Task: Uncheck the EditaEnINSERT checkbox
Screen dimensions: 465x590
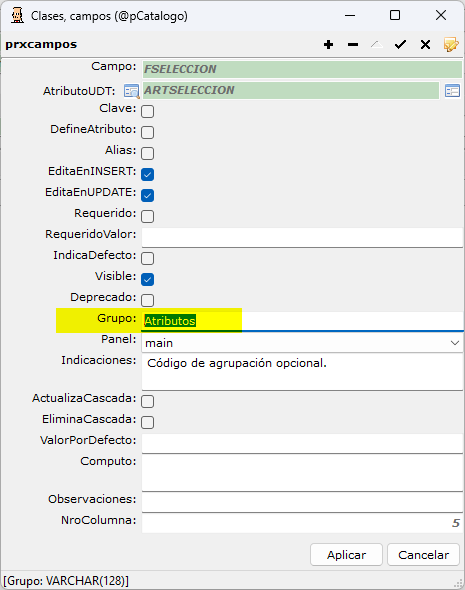Action: 147,174
